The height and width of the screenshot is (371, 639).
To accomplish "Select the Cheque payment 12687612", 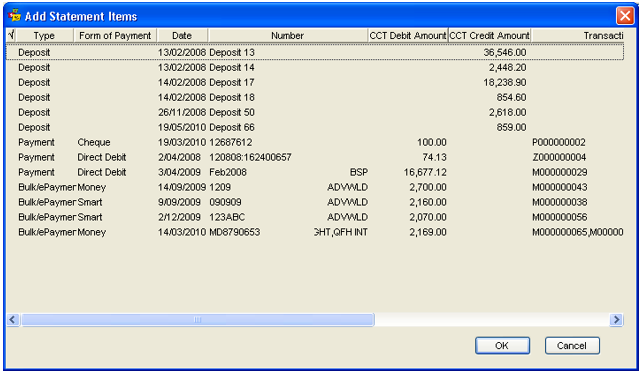I will (x=315, y=142).
